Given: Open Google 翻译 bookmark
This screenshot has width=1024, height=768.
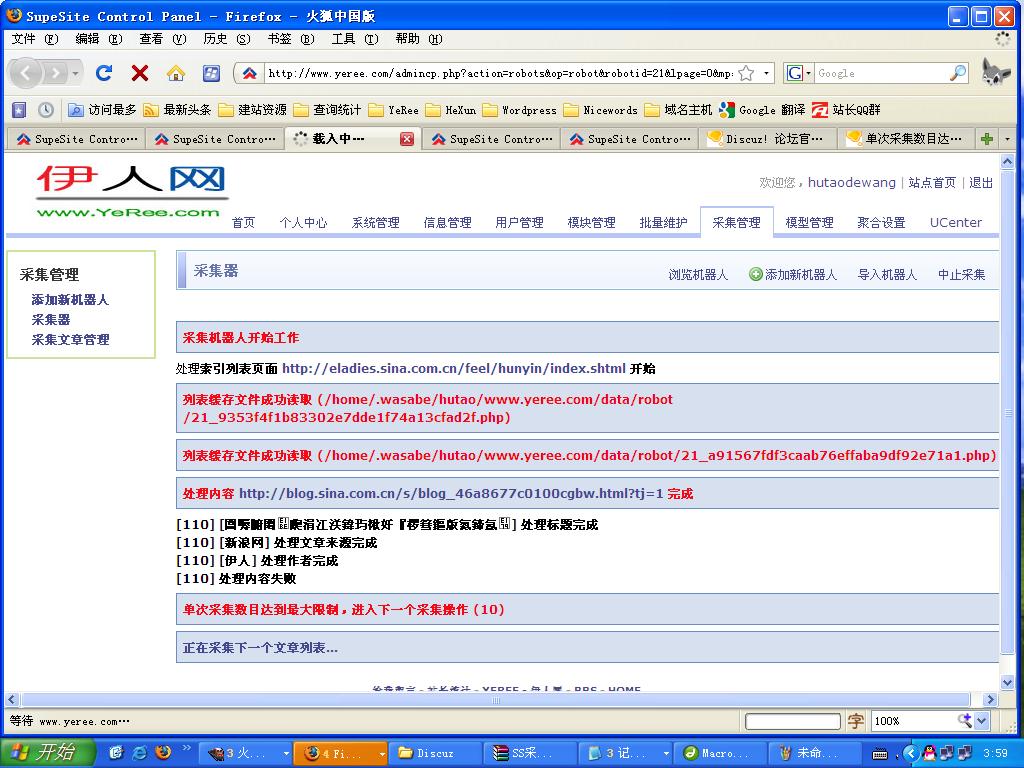Looking at the screenshot, I should [762, 110].
